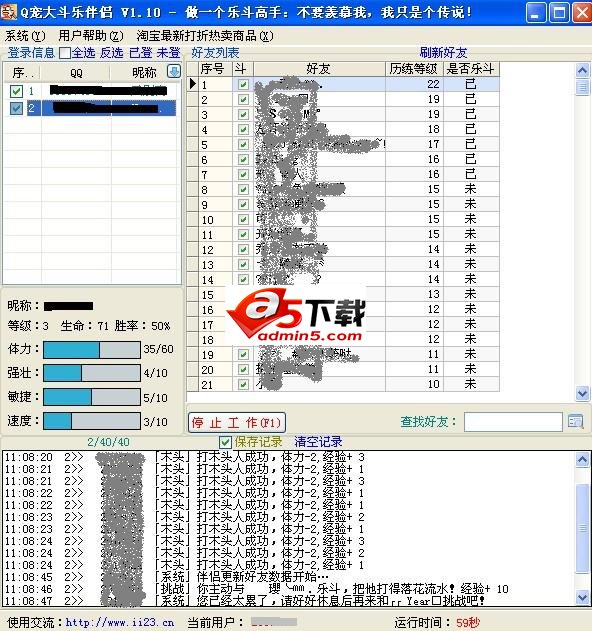The width and height of the screenshot is (592, 631).
Task: Click the 2/40/40 counter text
Action: tap(108, 442)
